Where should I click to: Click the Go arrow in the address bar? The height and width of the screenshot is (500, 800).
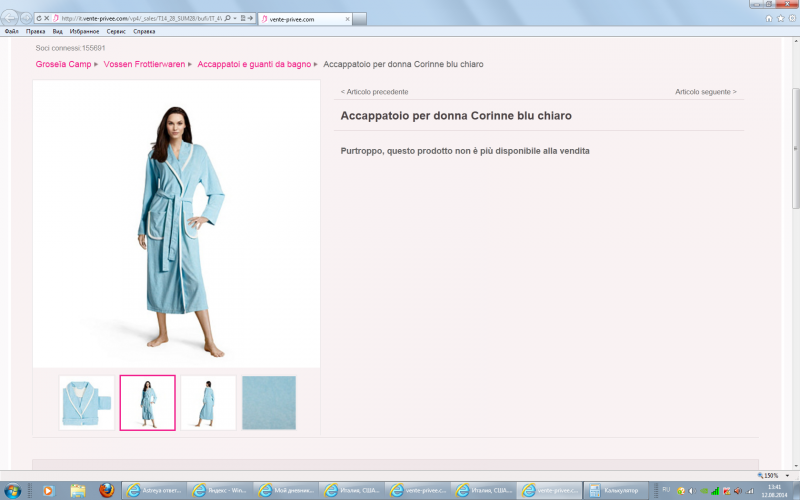(251, 18)
